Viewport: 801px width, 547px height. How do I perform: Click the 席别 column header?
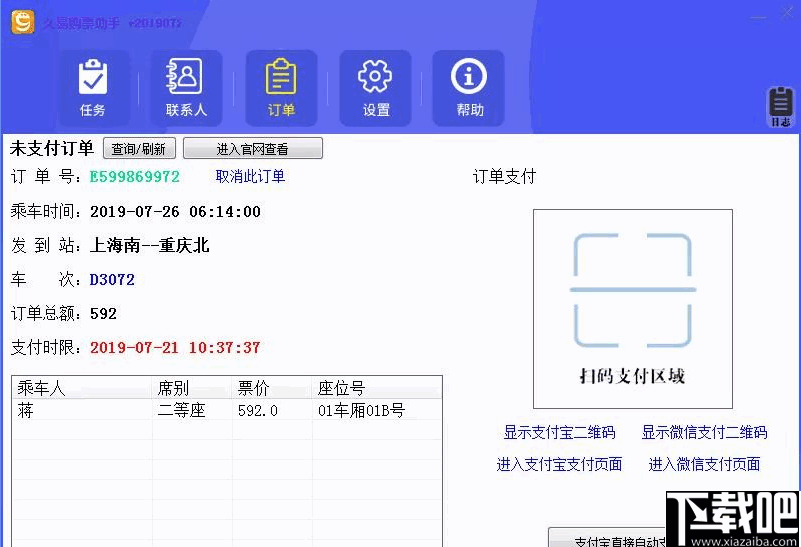pos(193,388)
